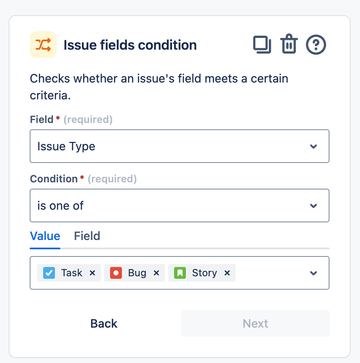Click the duplicate component icon
Viewport: 360px width, 363px height.
point(262,45)
